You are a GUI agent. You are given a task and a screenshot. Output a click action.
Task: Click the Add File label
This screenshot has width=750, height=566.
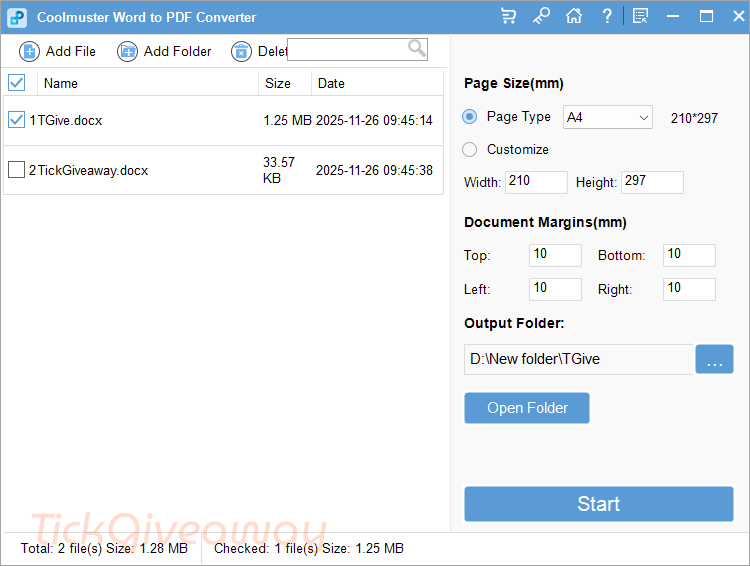tap(71, 51)
